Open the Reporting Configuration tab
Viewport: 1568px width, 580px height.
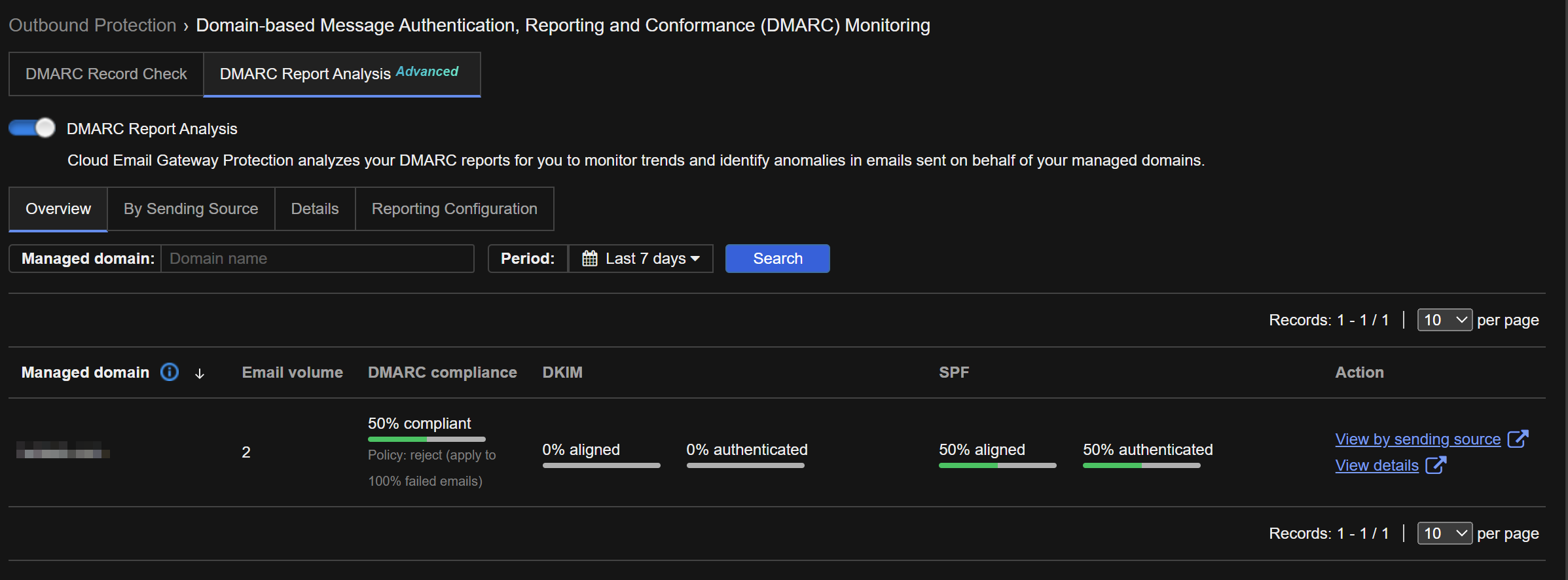[454, 209]
